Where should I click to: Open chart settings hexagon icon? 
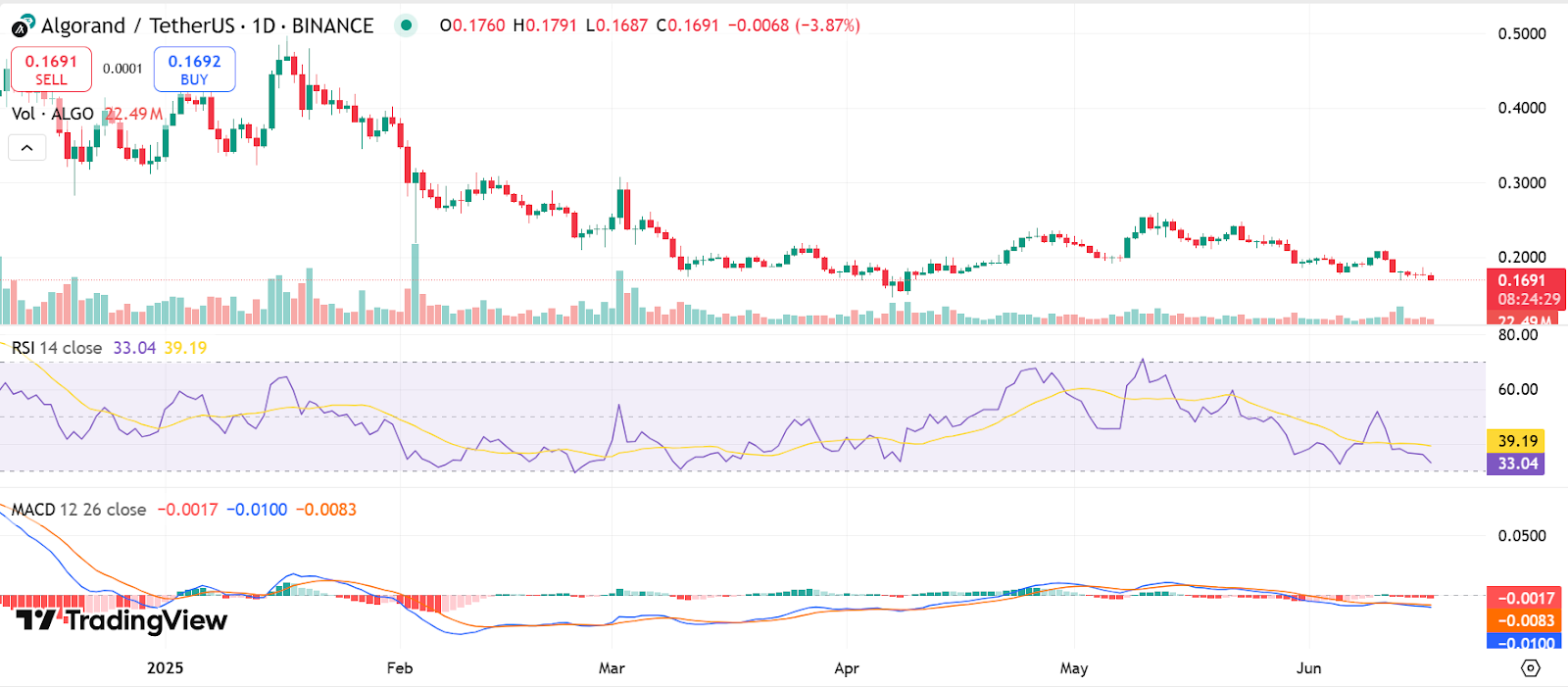click(1530, 667)
